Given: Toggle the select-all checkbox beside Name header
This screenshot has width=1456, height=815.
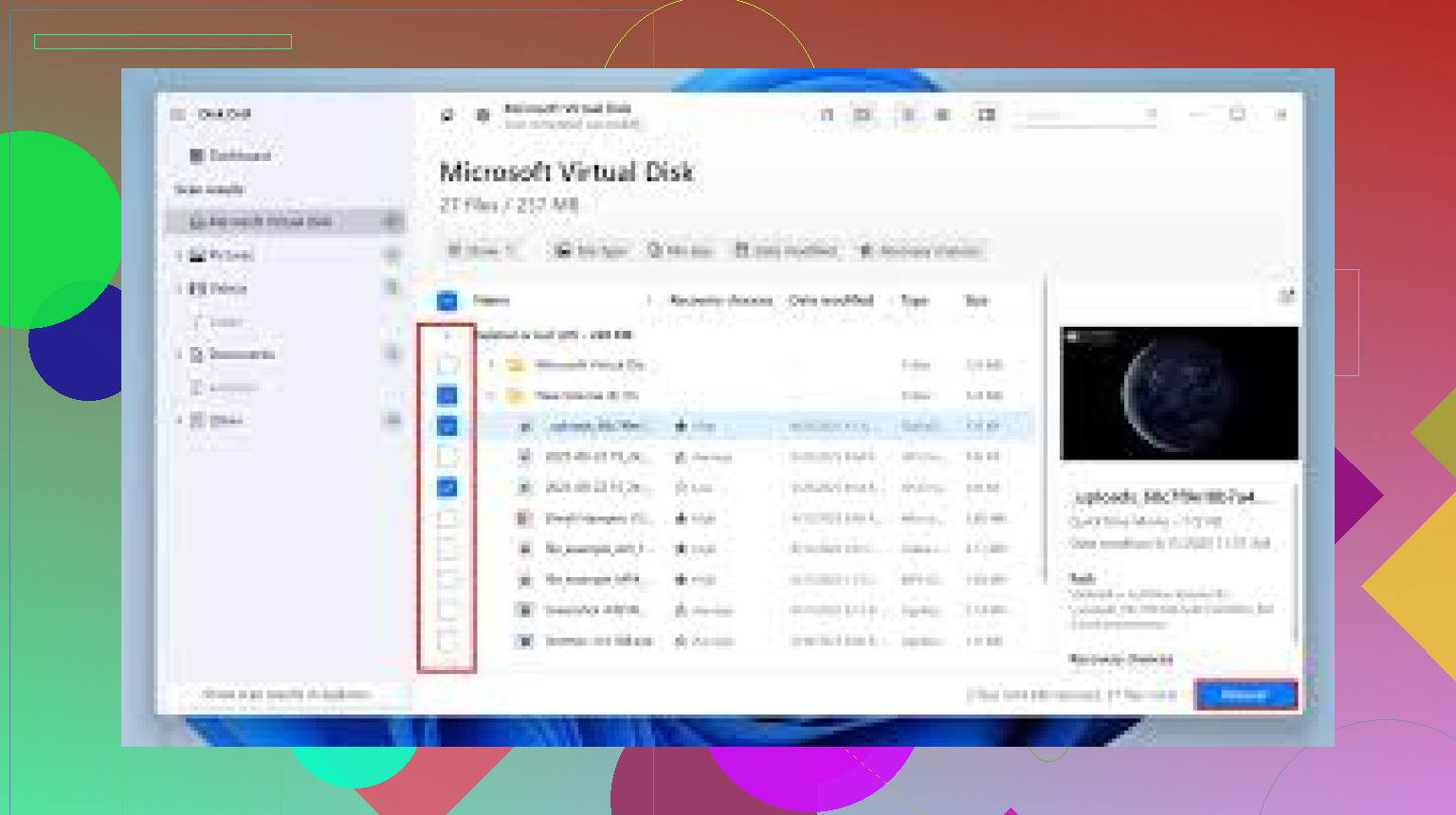Looking at the screenshot, I should pos(447,301).
